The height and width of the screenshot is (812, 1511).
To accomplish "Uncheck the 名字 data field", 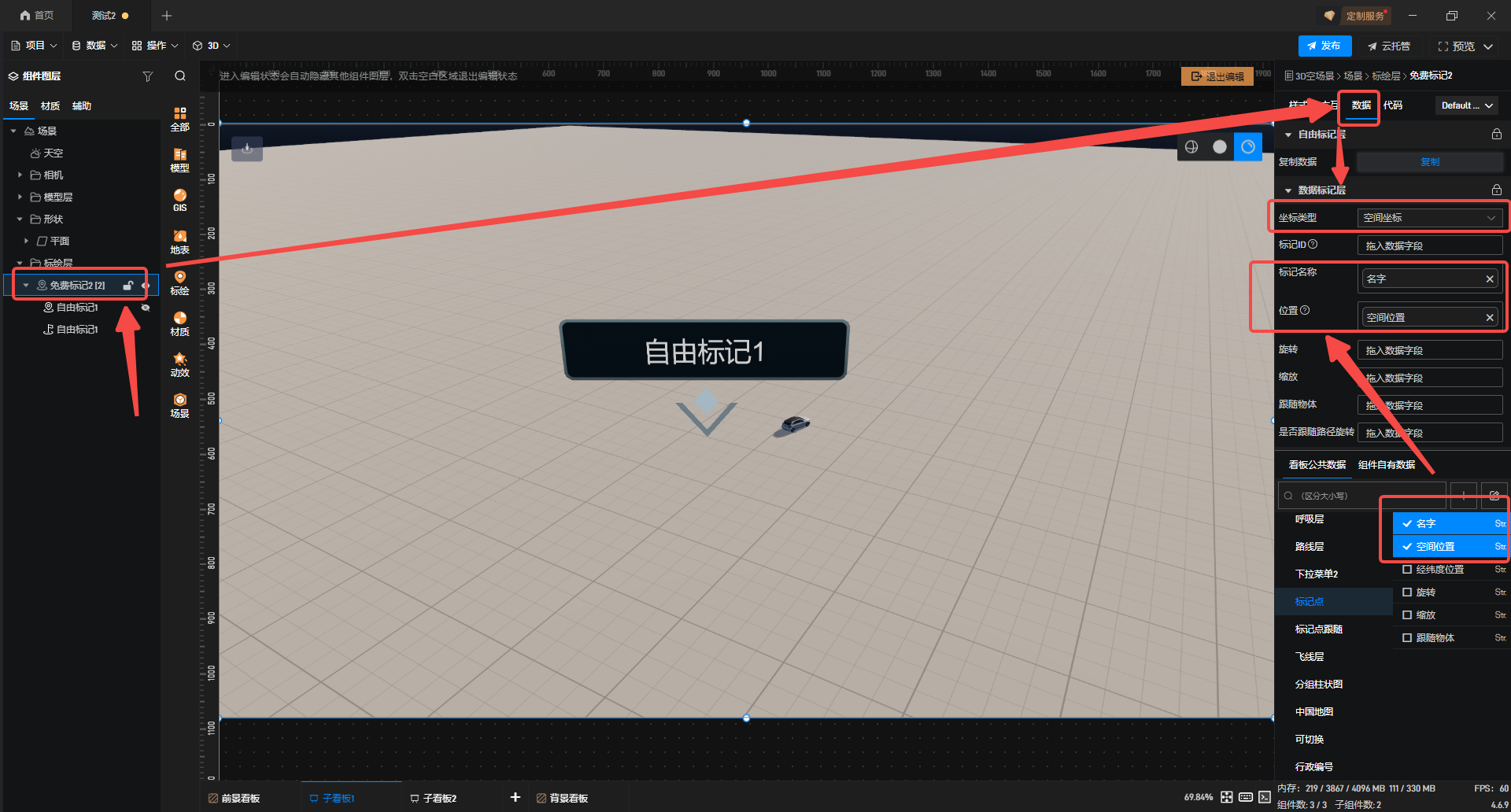I will [x=1407, y=523].
